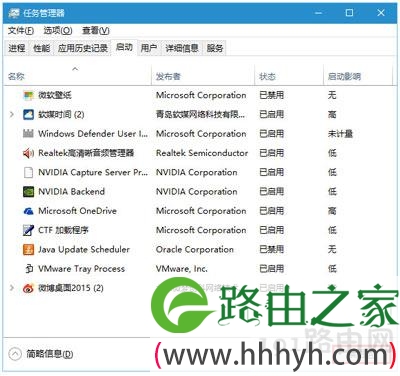Expand the 软媒时间 (2) group
The image size is (400, 376).
click(x=12, y=114)
